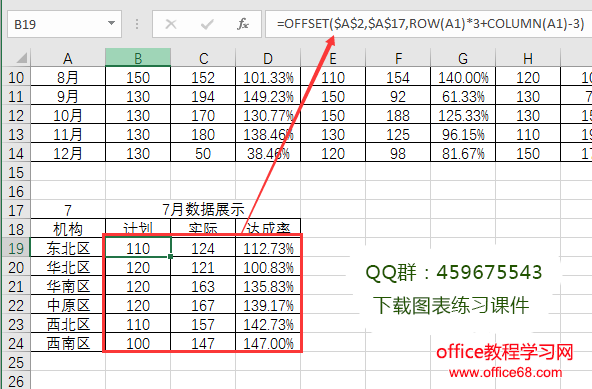Click cell value 121
This screenshot has height=389, width=592.
203,267
